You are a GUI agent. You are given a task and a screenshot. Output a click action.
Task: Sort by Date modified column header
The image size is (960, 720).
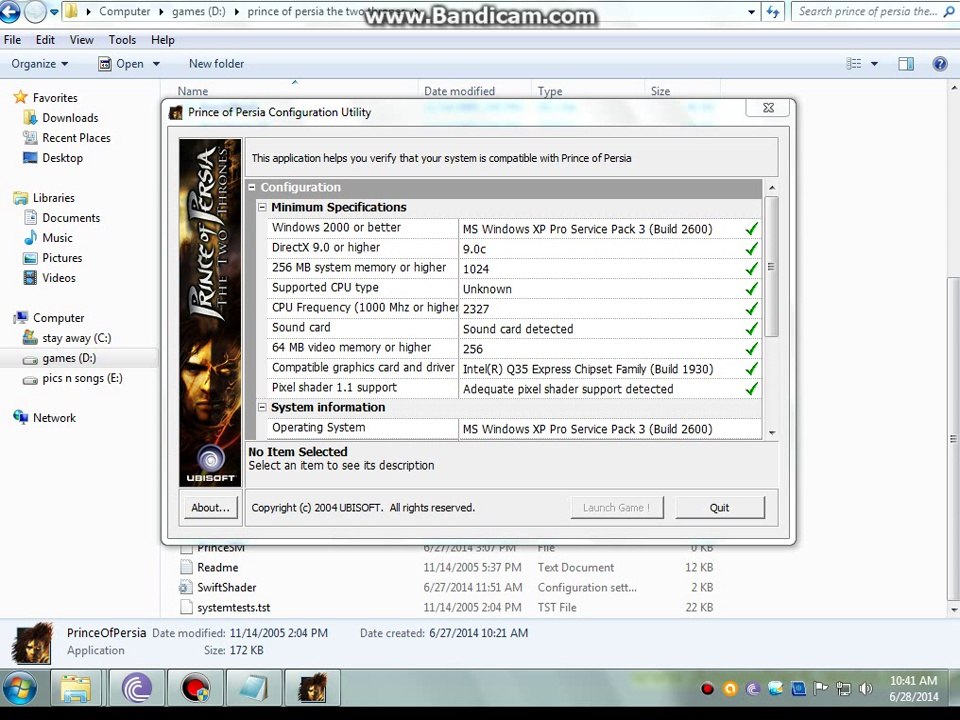point(459,91)
